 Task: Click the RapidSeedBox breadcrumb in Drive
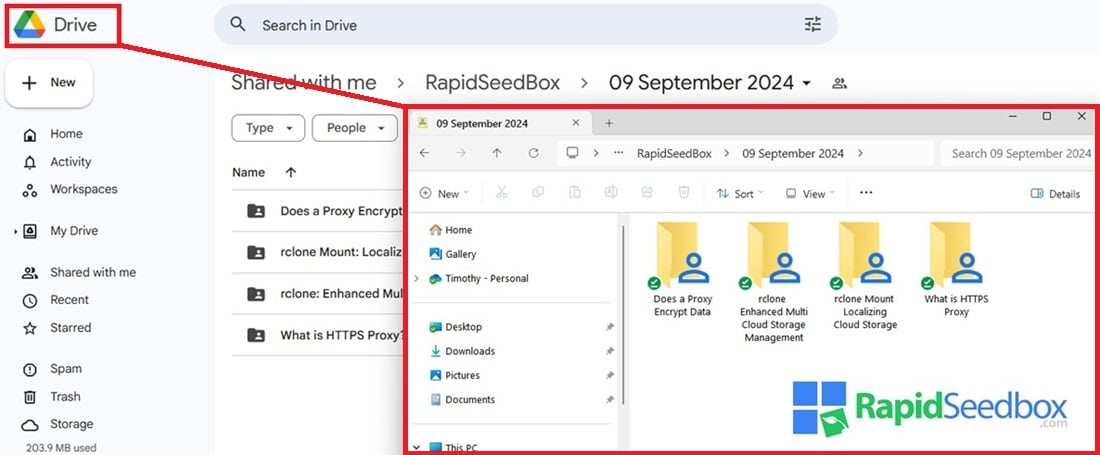pos(492,83)
